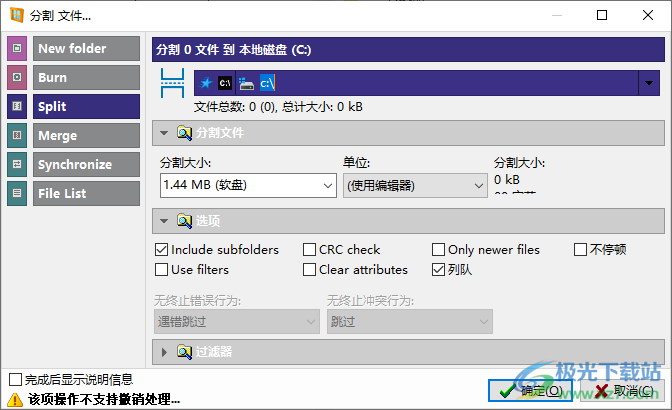Enable Only newer files
This screenshot has height=410, width=672.
[x=438, y=250]
